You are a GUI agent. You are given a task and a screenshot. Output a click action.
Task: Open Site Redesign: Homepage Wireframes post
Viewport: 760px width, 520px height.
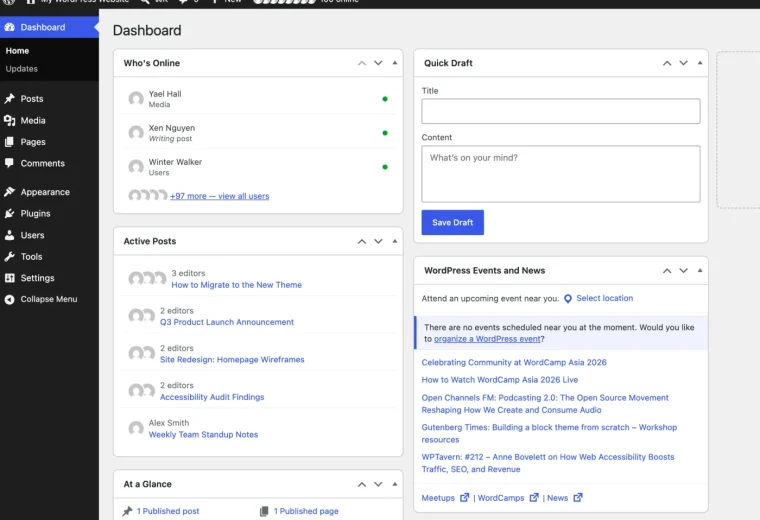coord(232,360)
